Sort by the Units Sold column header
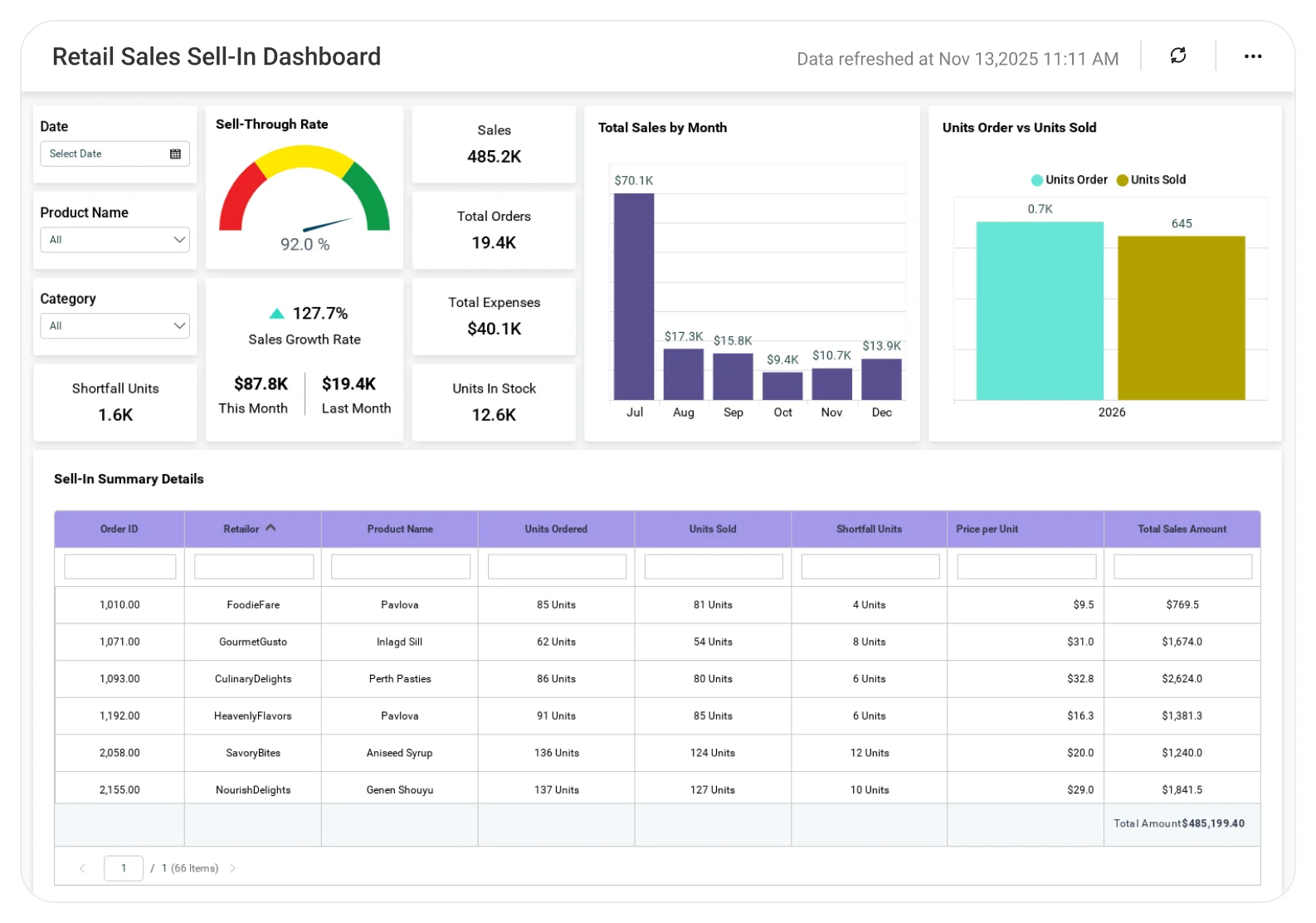The height and width of the screenshot is (923, 1316). click(x=713, y=529)
